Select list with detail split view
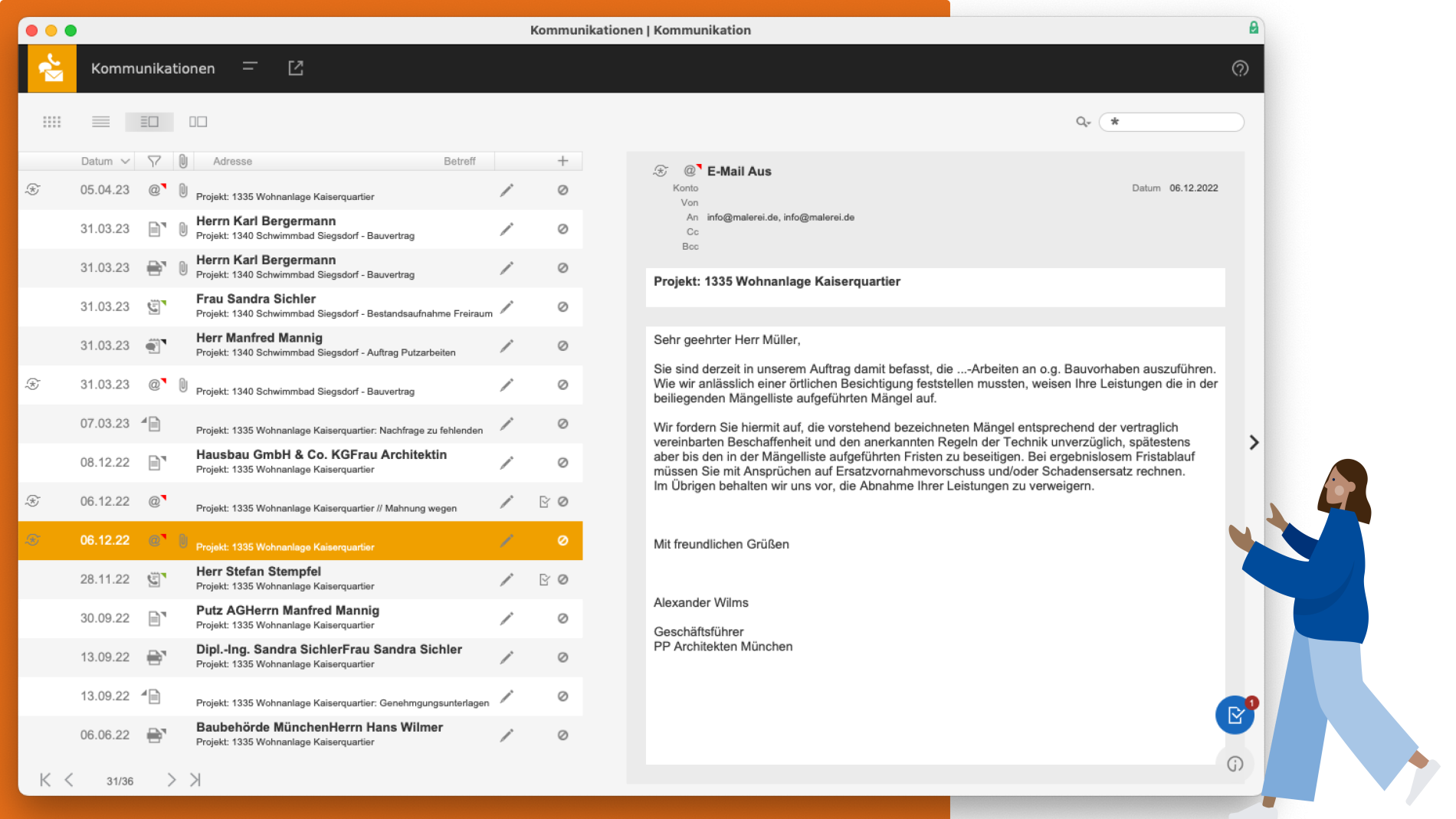The width and height of the screenshot is (1456, 819). (x=149, y=122)
